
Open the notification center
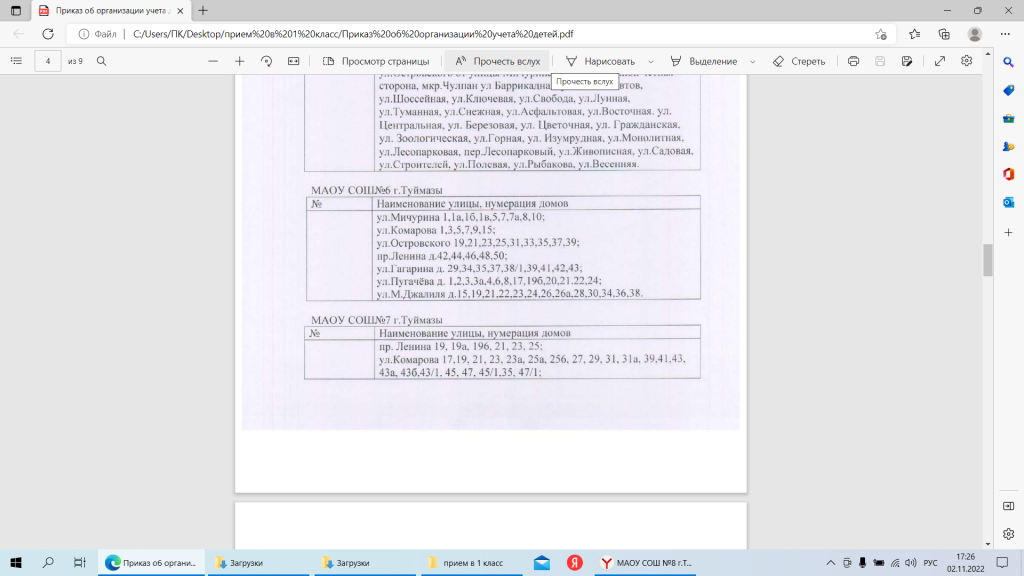coord(1002,562)
